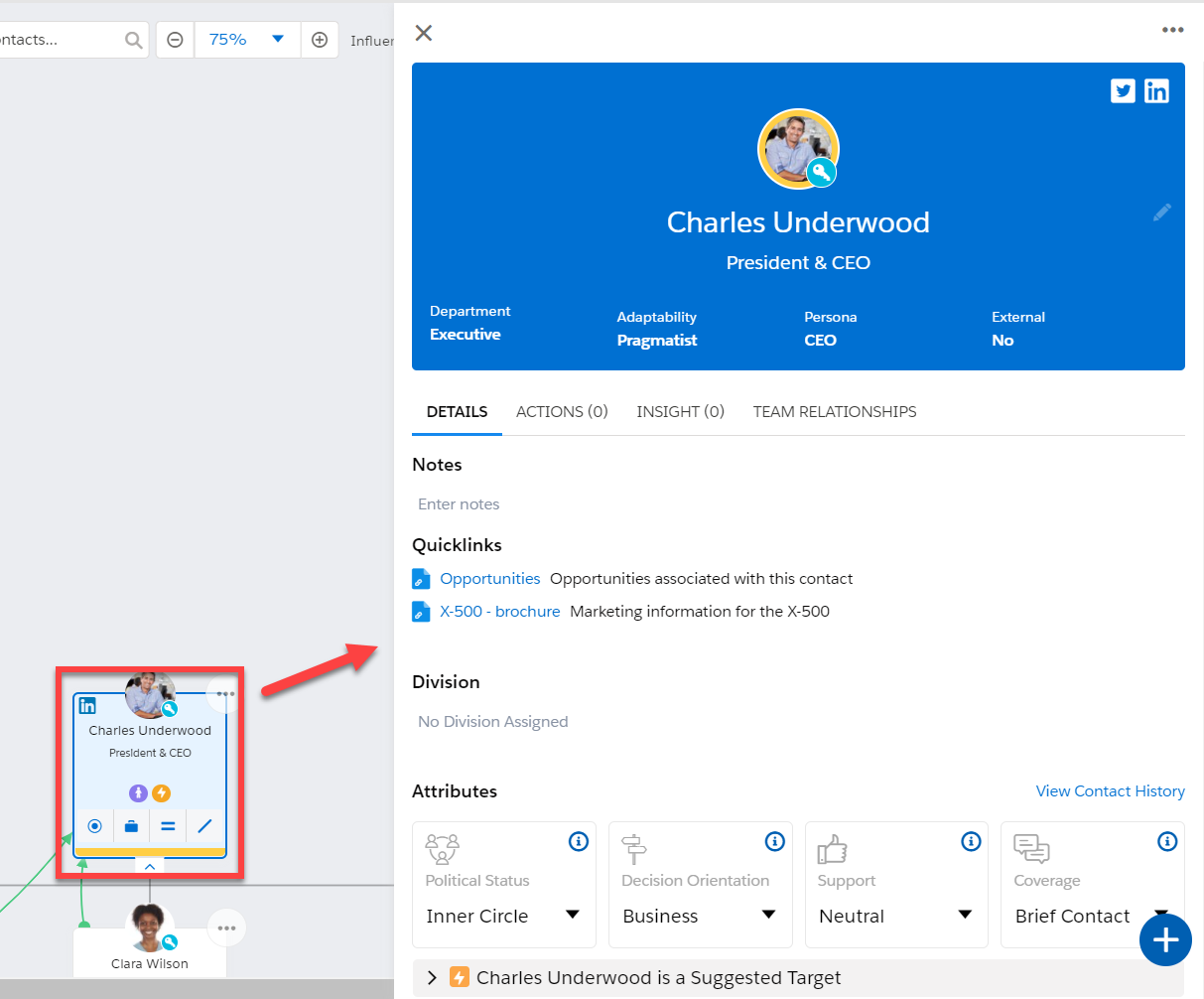The image size is (1204, 999).
Task: Open the Support Neutral dropdown
Action: pyautogui.click(x=896, y=916)
